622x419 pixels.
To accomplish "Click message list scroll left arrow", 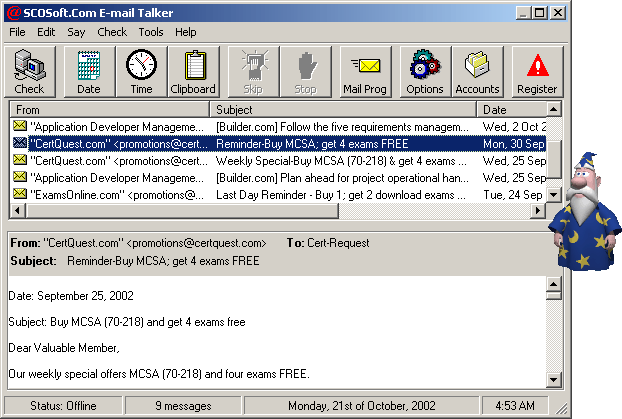I will click(17, 210).
